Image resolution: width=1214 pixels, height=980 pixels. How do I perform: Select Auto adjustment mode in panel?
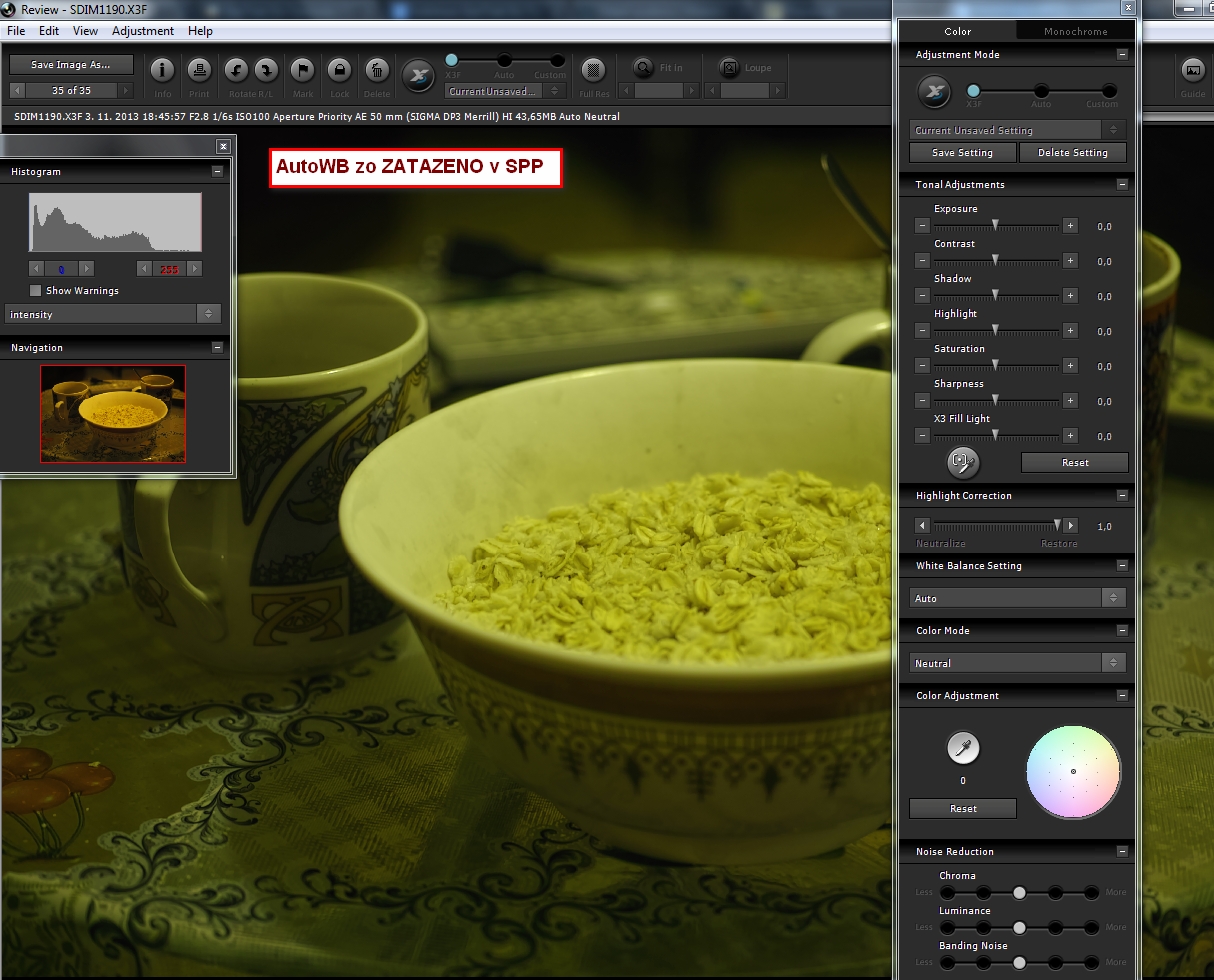point(1041,91)
